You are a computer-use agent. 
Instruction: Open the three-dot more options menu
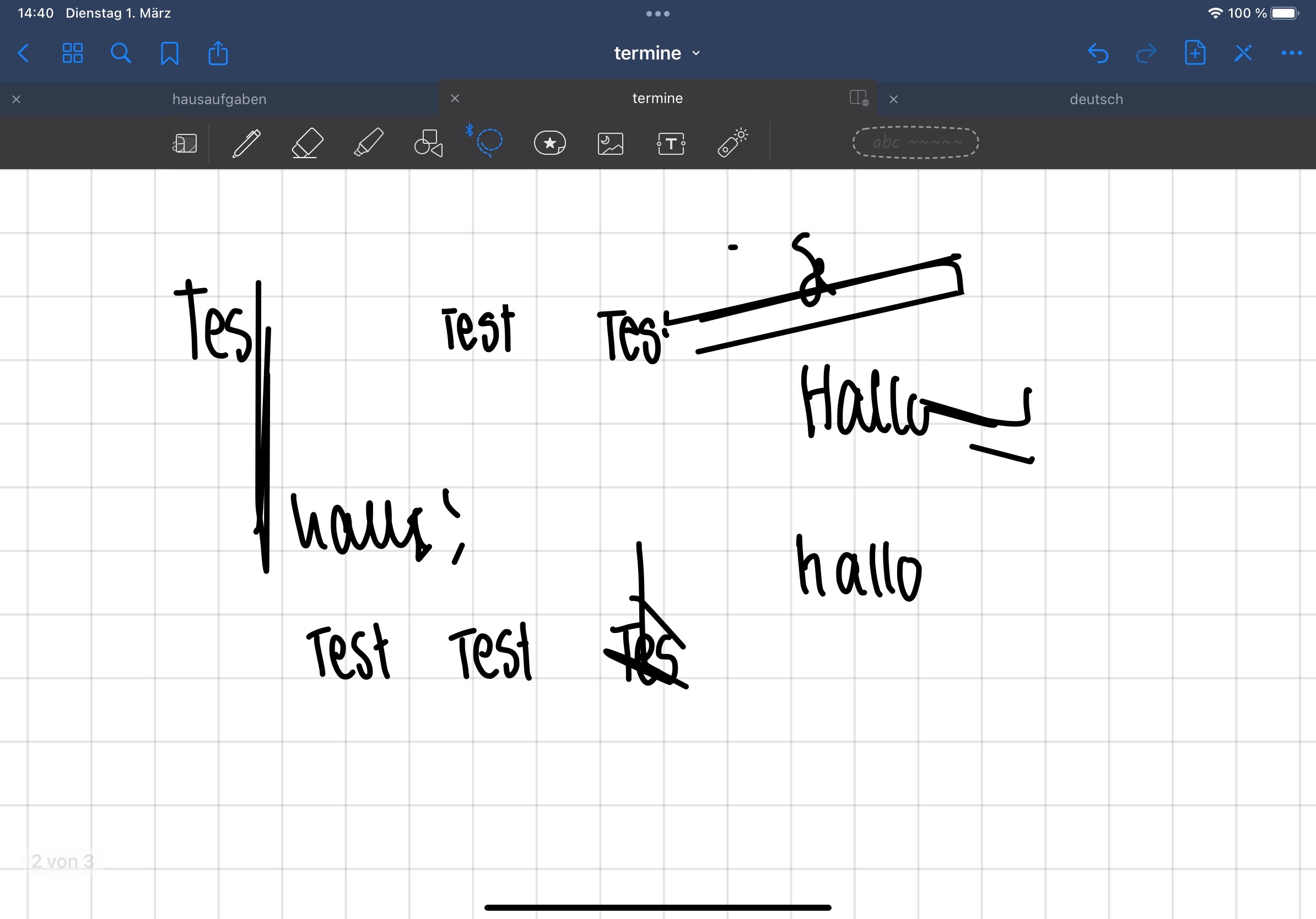point(1291,53)
